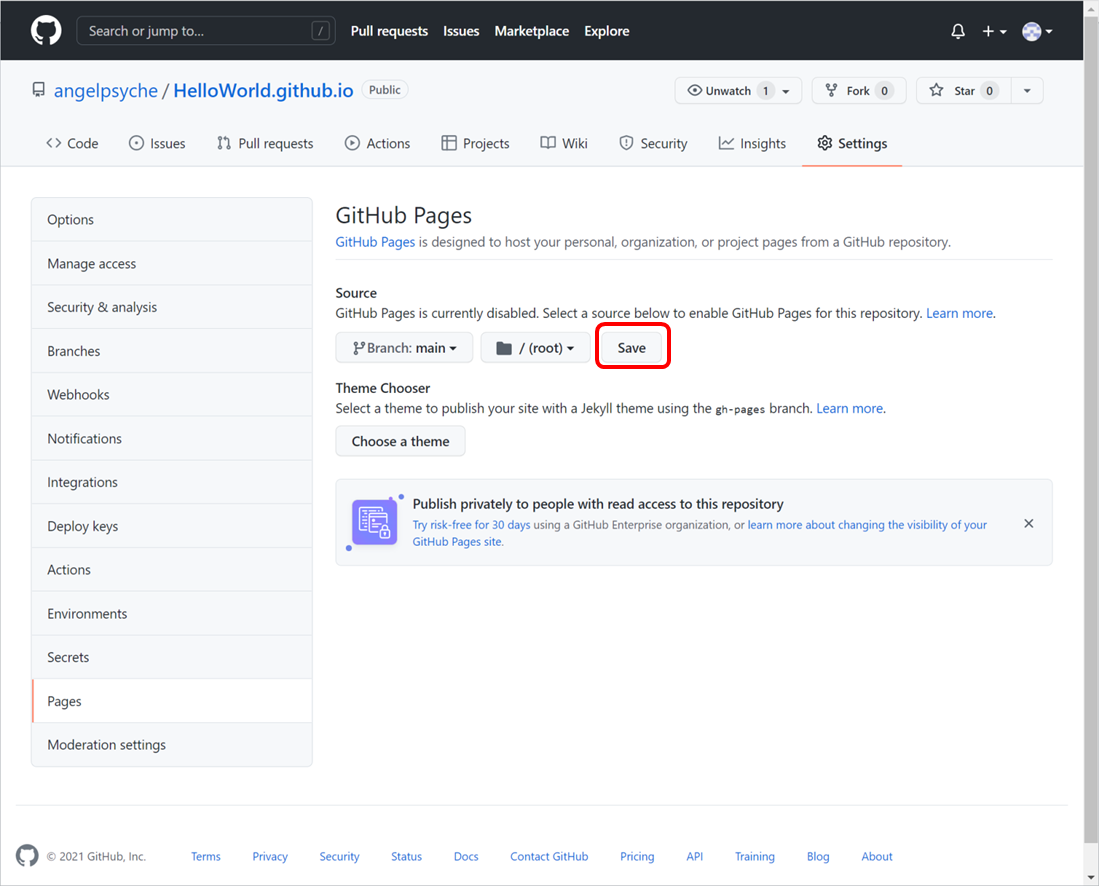1099x886 pixels.
Task: Switch to the Insights tab
Action: [752, 143]
